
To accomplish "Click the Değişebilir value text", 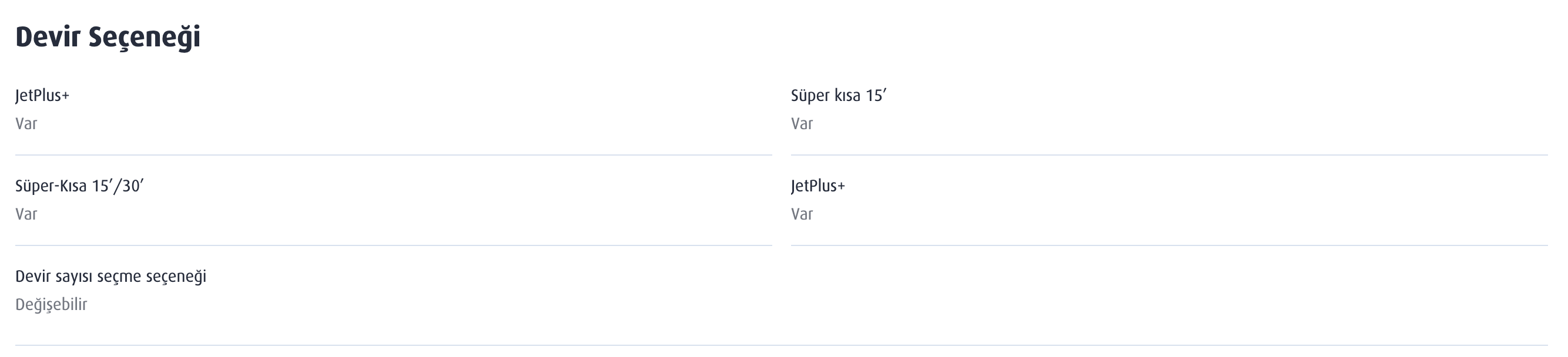I will coord(51,305).
